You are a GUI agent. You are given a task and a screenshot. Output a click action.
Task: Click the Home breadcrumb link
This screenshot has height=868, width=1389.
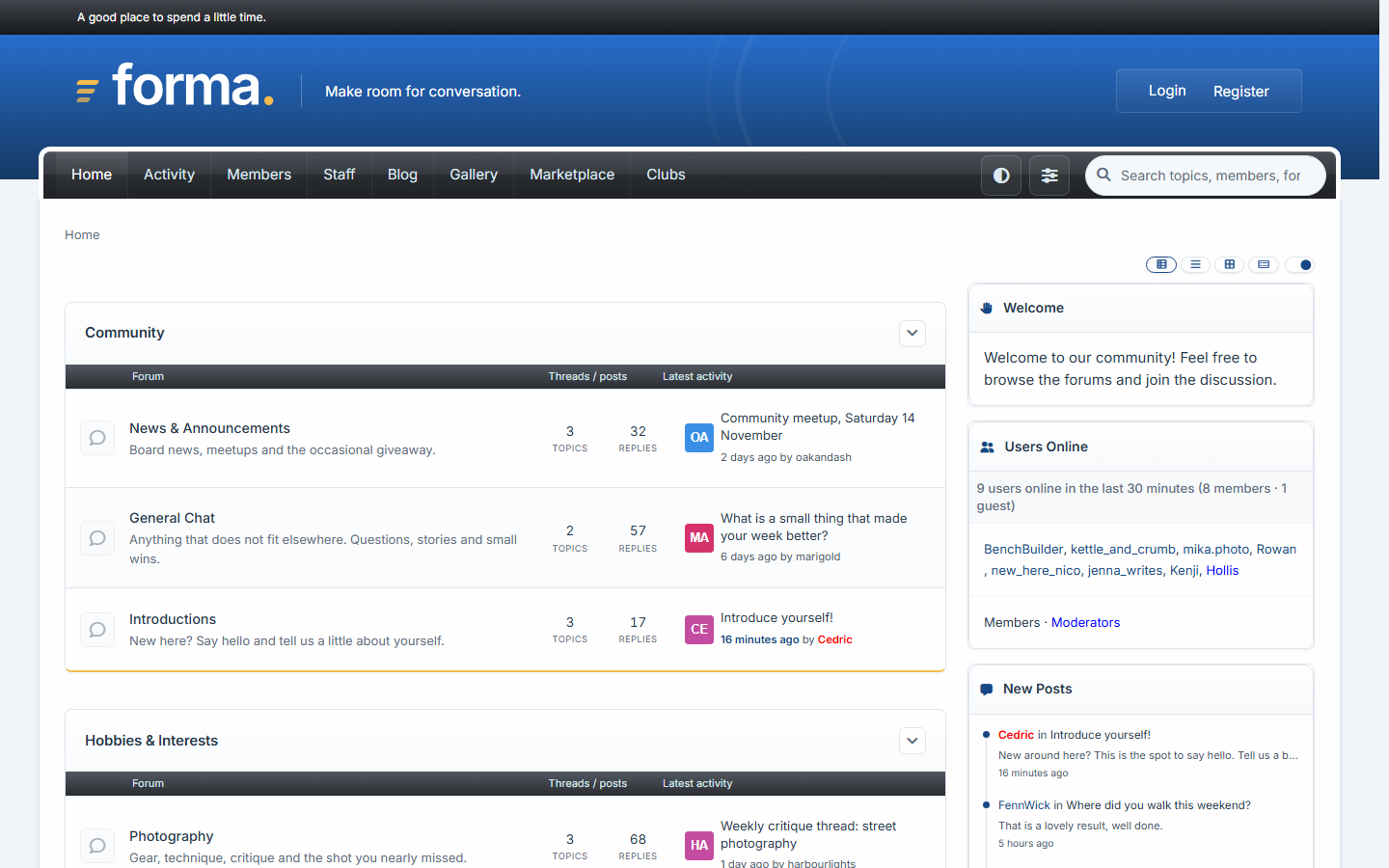[82, 234]
